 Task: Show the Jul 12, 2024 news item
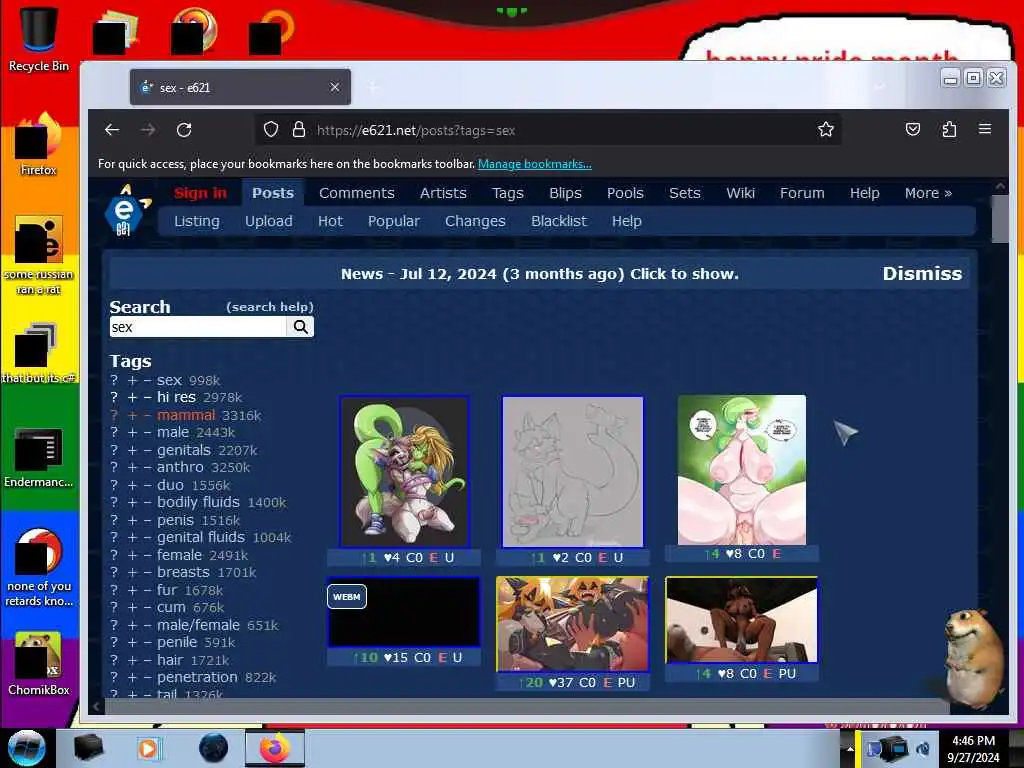(539, 274)
